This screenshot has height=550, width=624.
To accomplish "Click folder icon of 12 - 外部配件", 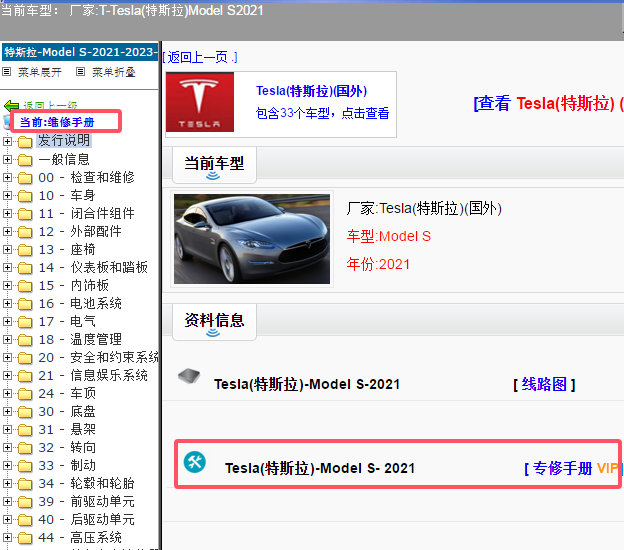I will [25, 232].
